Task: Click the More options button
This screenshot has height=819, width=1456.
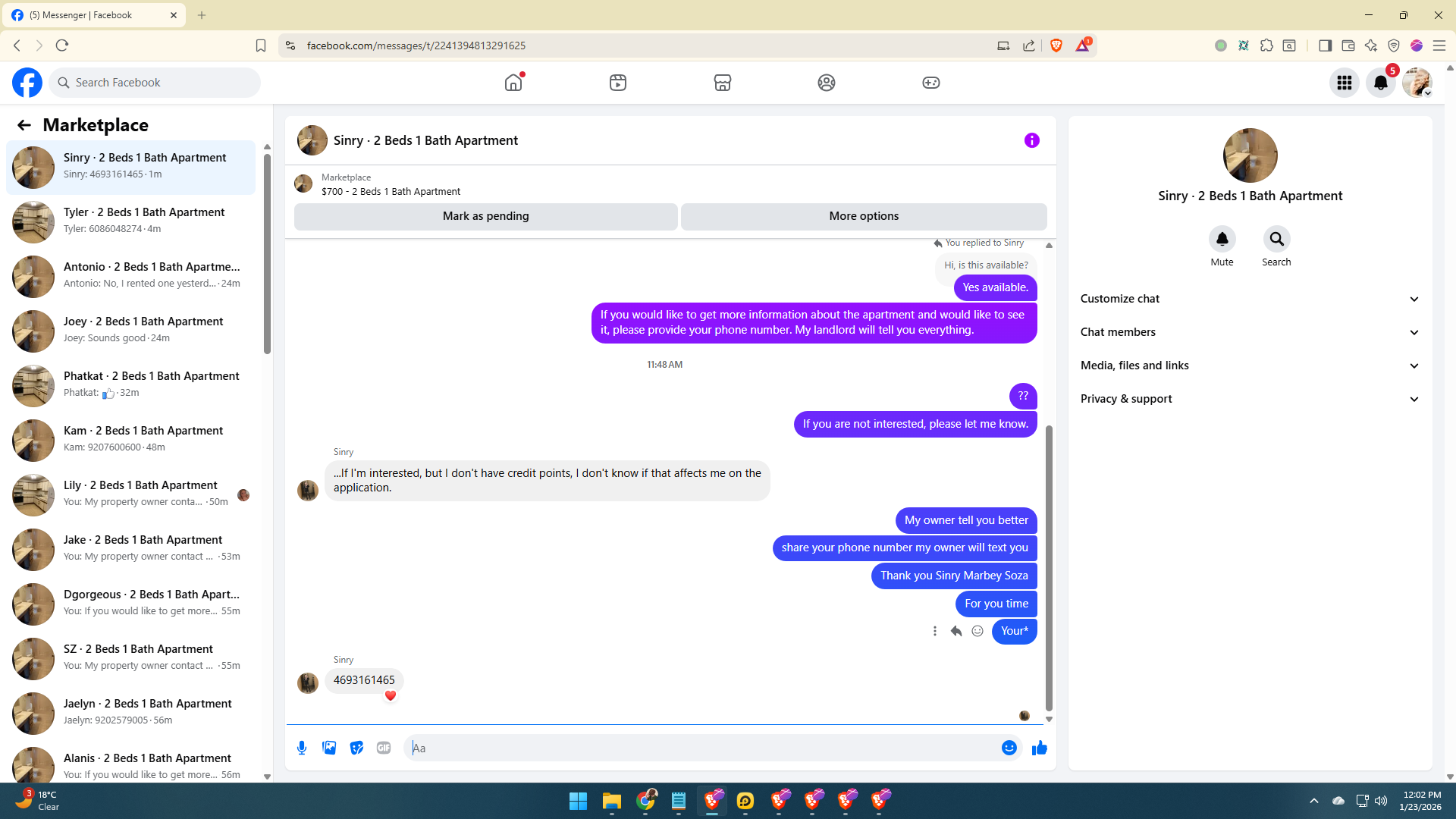Action: pos(864,216)
